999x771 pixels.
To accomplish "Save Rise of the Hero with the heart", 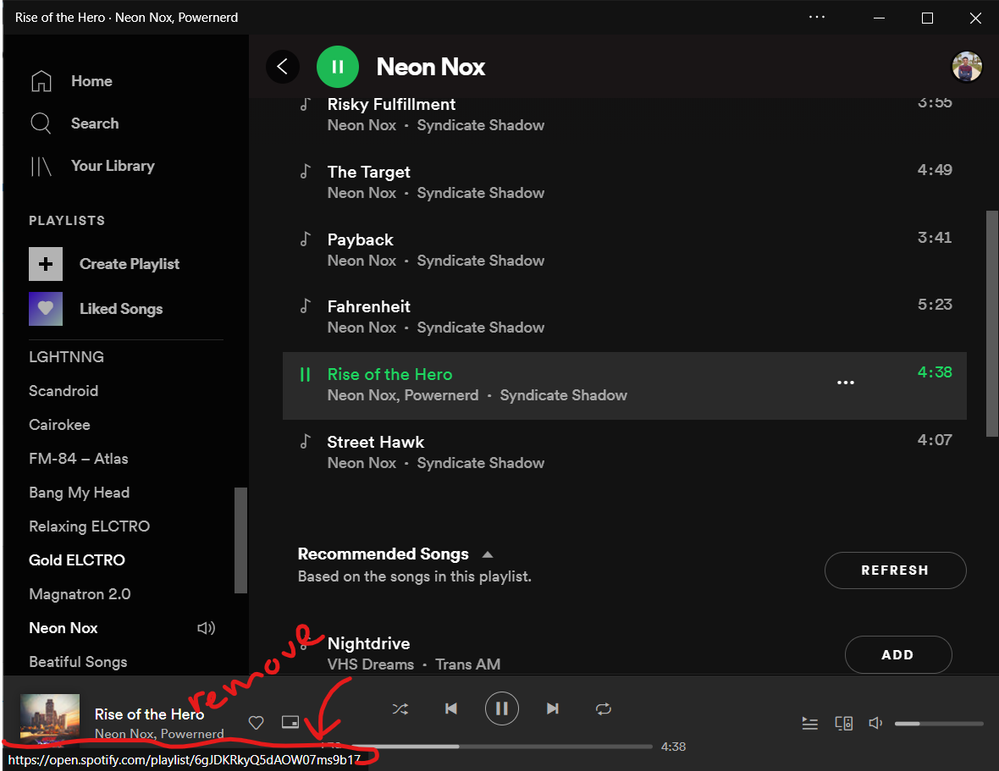I will (x=256, y=722).
